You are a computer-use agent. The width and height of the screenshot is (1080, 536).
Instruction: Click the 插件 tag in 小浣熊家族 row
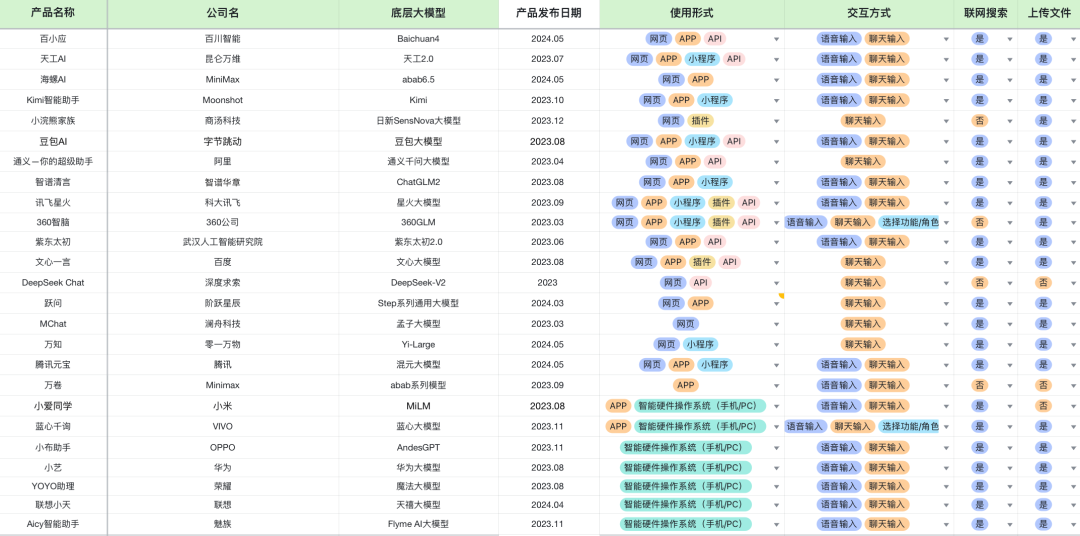click(700, 121)
